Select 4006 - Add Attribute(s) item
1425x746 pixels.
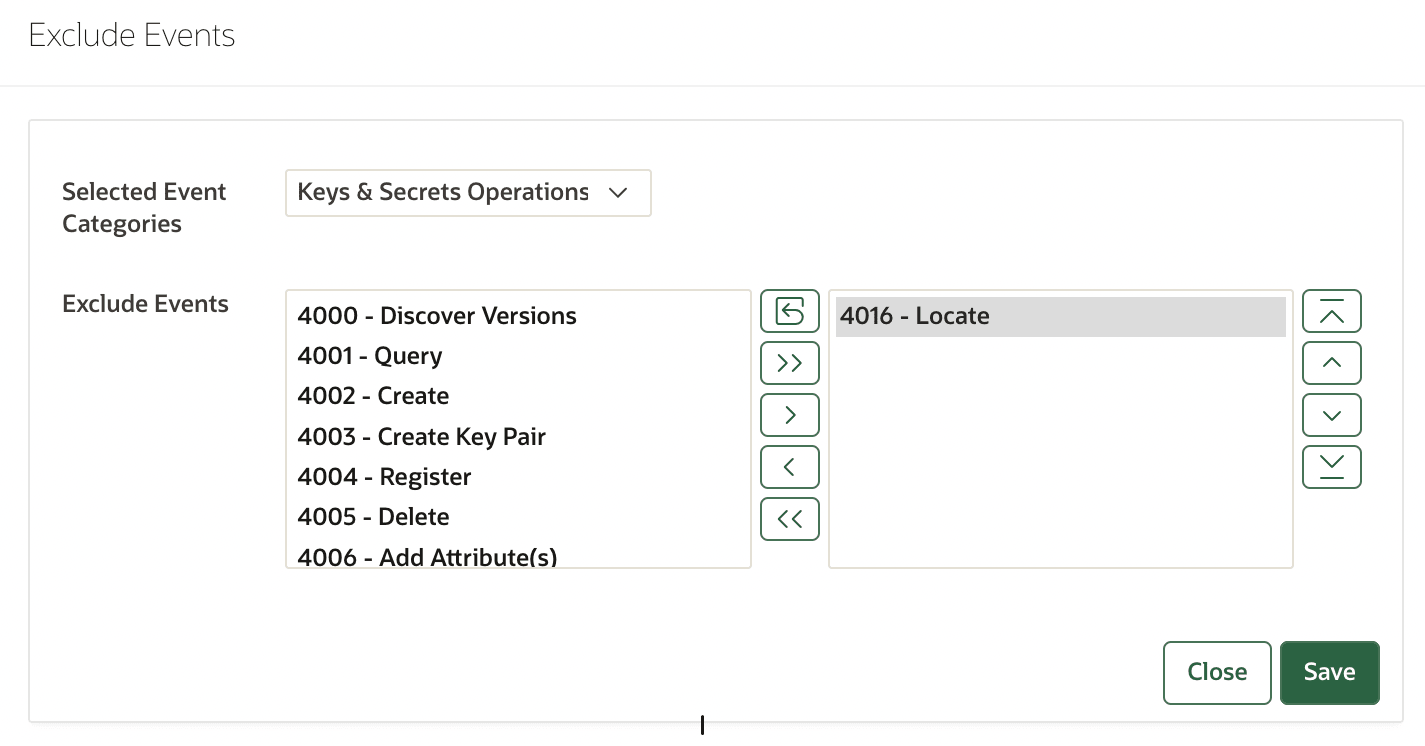[427, 556]
